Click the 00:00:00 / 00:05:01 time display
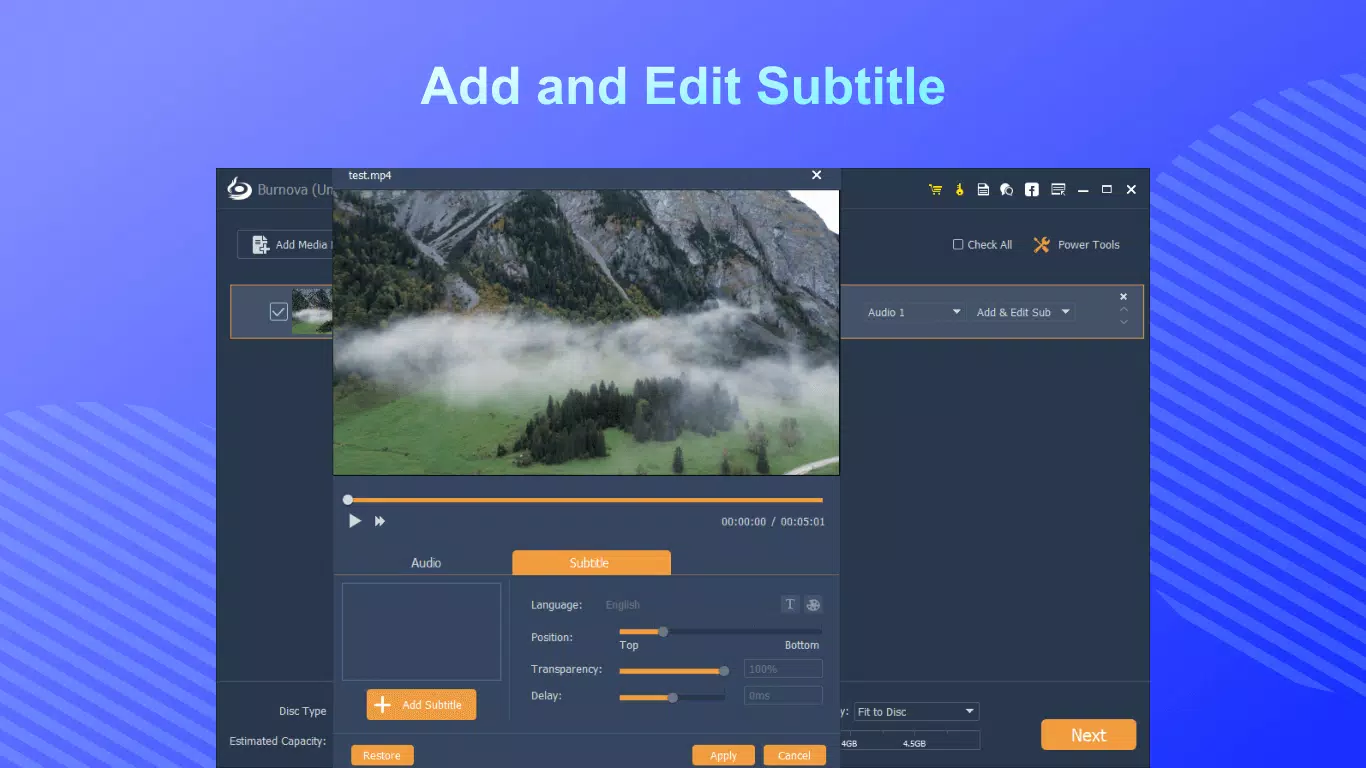The height and width of the screenshot is (768, 1366). [x=773, y=522]
